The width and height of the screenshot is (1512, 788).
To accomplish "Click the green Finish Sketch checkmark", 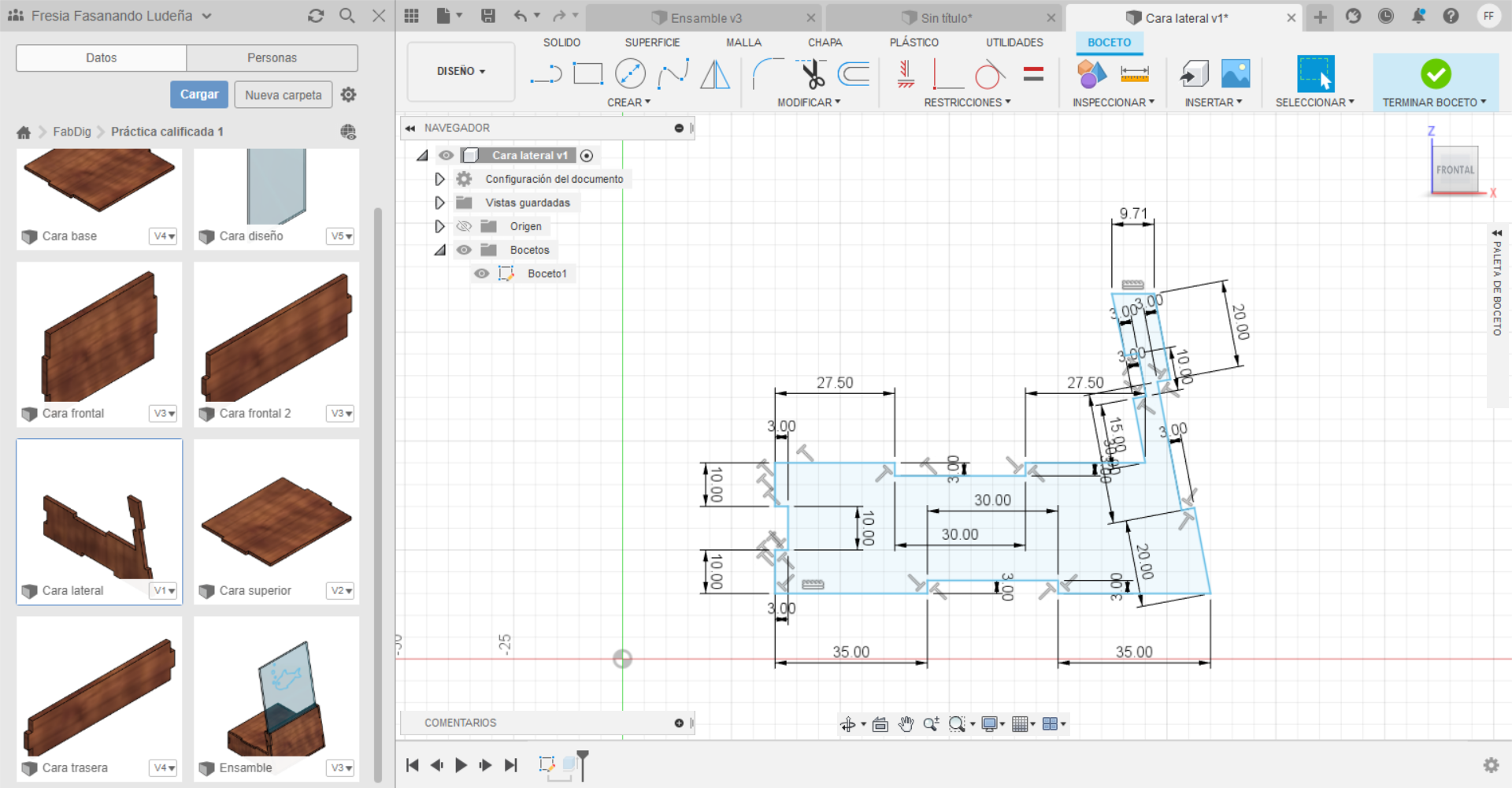I will click(x=1436, y=74).
